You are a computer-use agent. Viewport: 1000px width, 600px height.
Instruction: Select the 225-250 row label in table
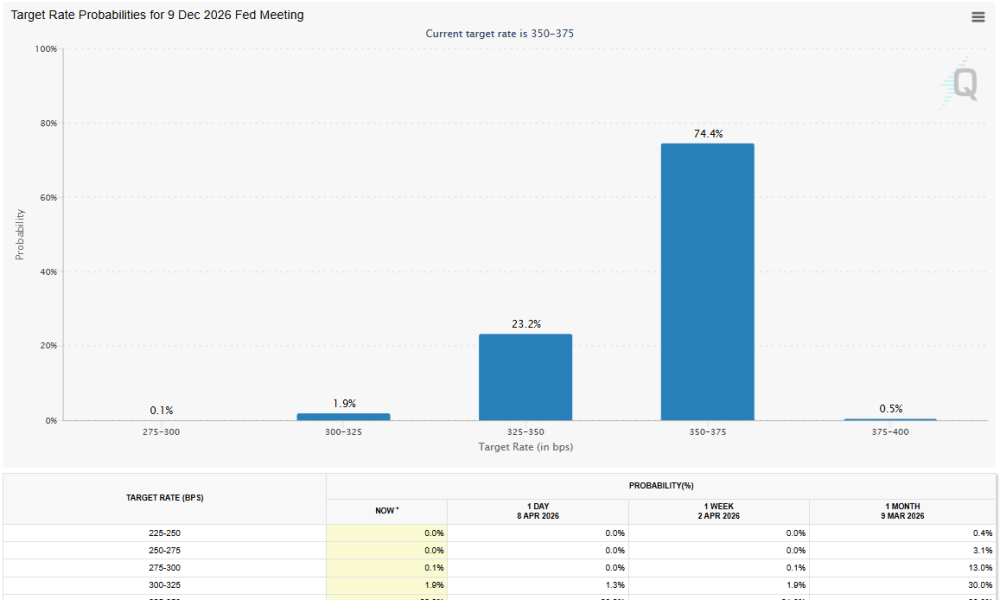coord(165,533)
